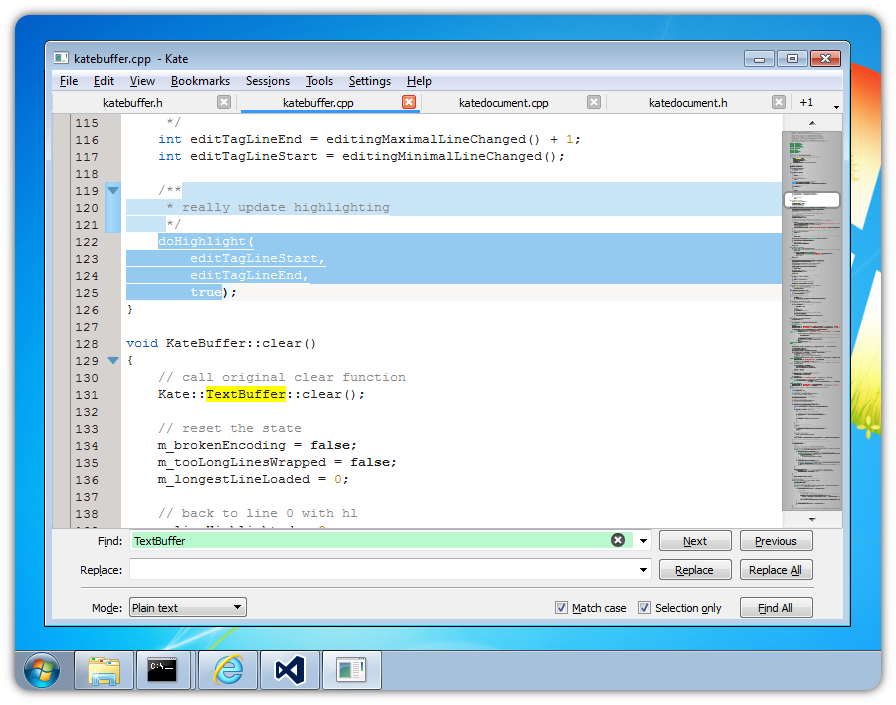
Task: Click the "call original clear function" comment
Action: pos(282,377)
